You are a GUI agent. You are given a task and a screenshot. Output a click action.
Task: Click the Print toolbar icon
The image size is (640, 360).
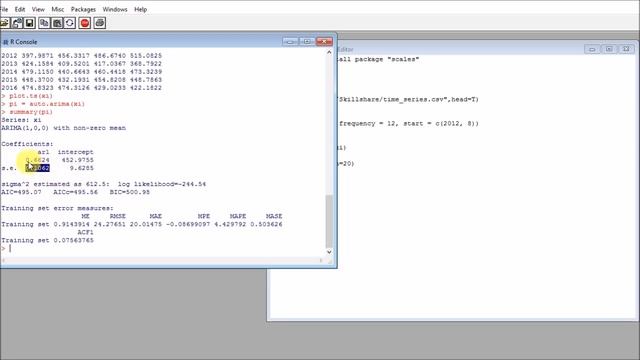pos(100,23)
